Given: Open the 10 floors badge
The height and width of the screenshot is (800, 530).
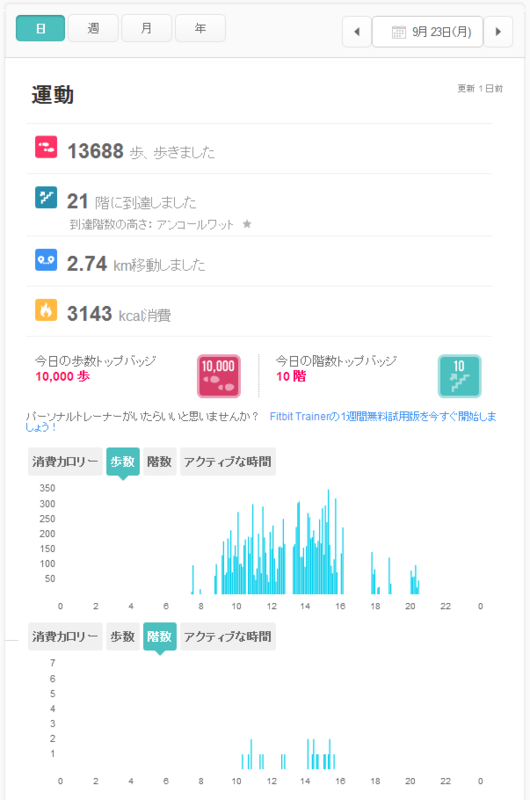Looking at the screenshot, I should (460, 376).
